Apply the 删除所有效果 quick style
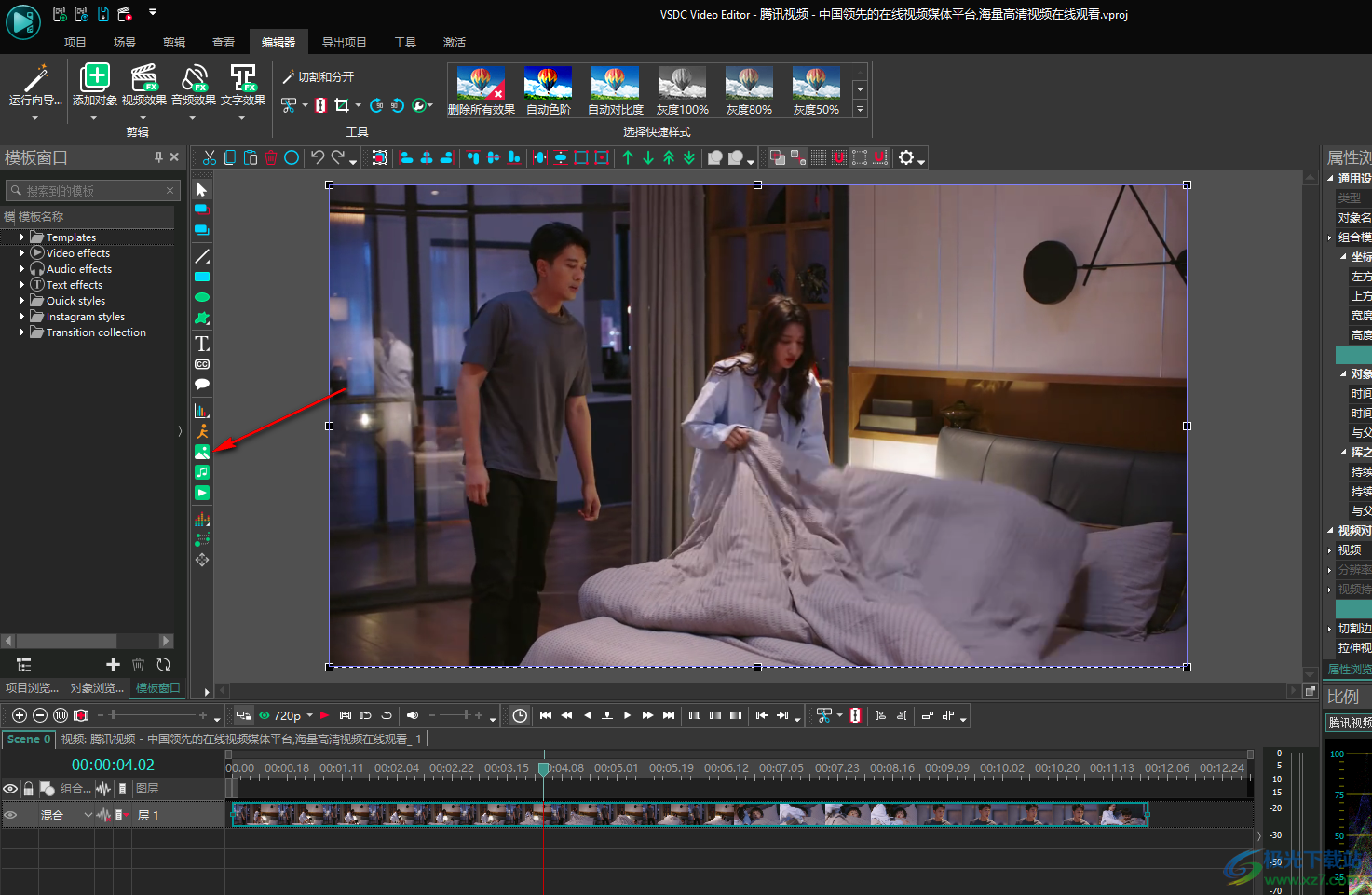The height and width of the screenshot is (895, 1372). [482, 90]
